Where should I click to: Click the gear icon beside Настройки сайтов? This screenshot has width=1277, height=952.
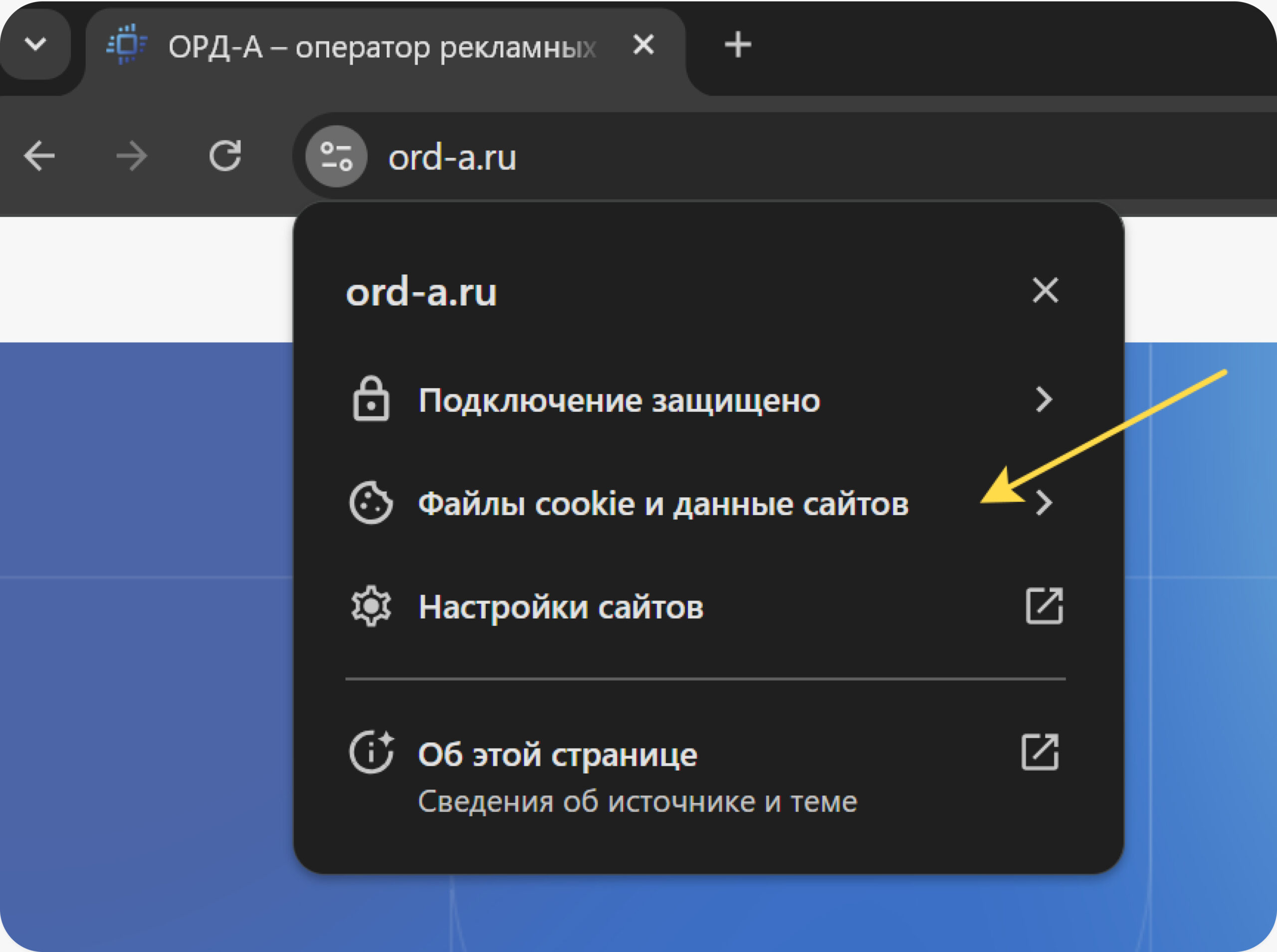tap(371, 606)
